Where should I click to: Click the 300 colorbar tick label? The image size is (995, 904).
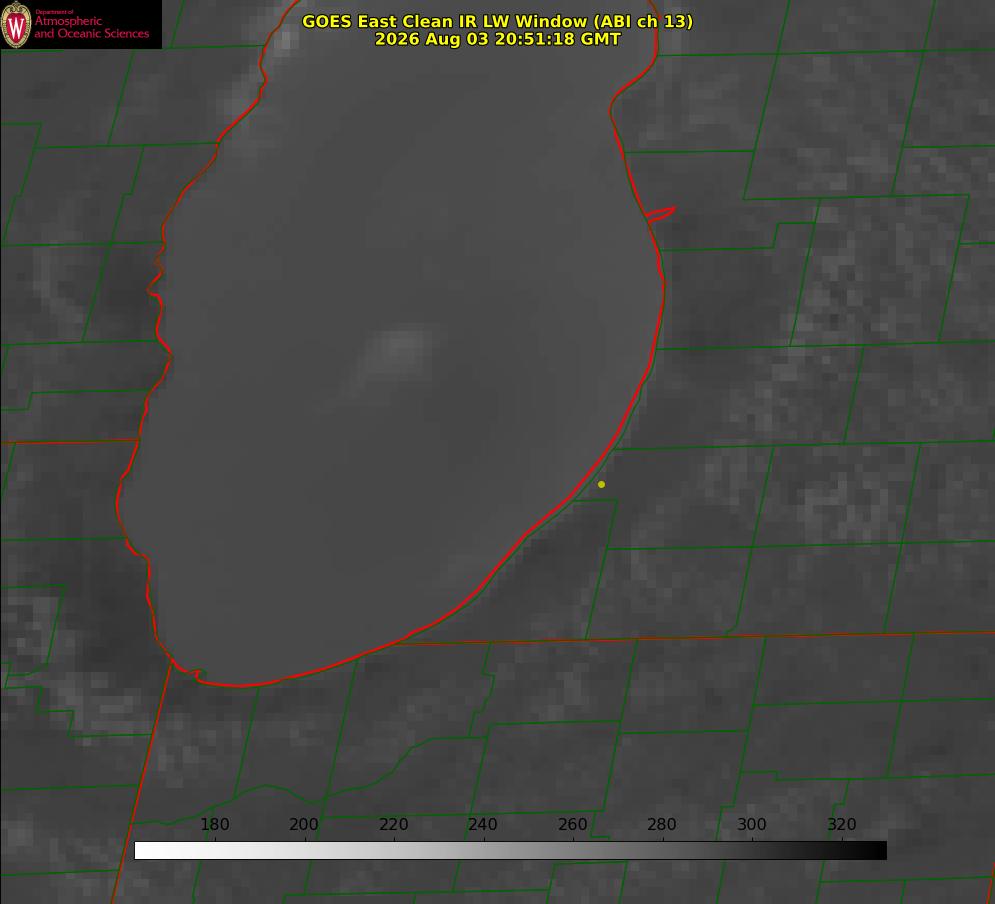(x=752, y=824)
